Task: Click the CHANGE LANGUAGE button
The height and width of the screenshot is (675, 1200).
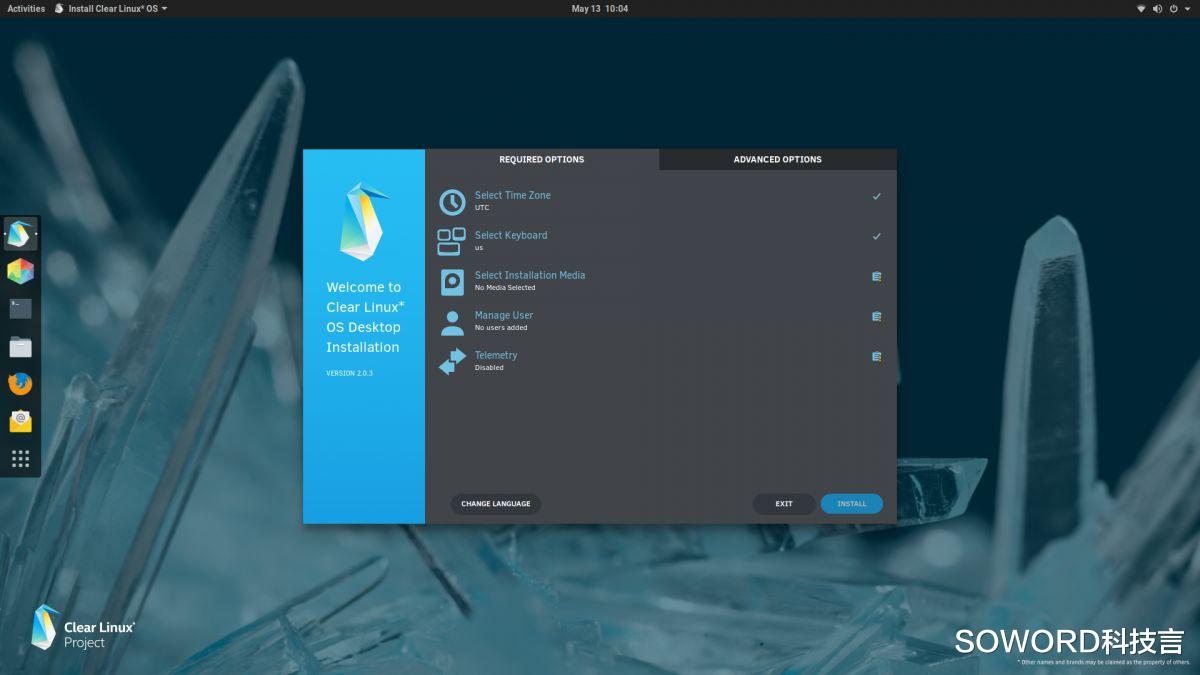Action: click(x=496, y=504)
